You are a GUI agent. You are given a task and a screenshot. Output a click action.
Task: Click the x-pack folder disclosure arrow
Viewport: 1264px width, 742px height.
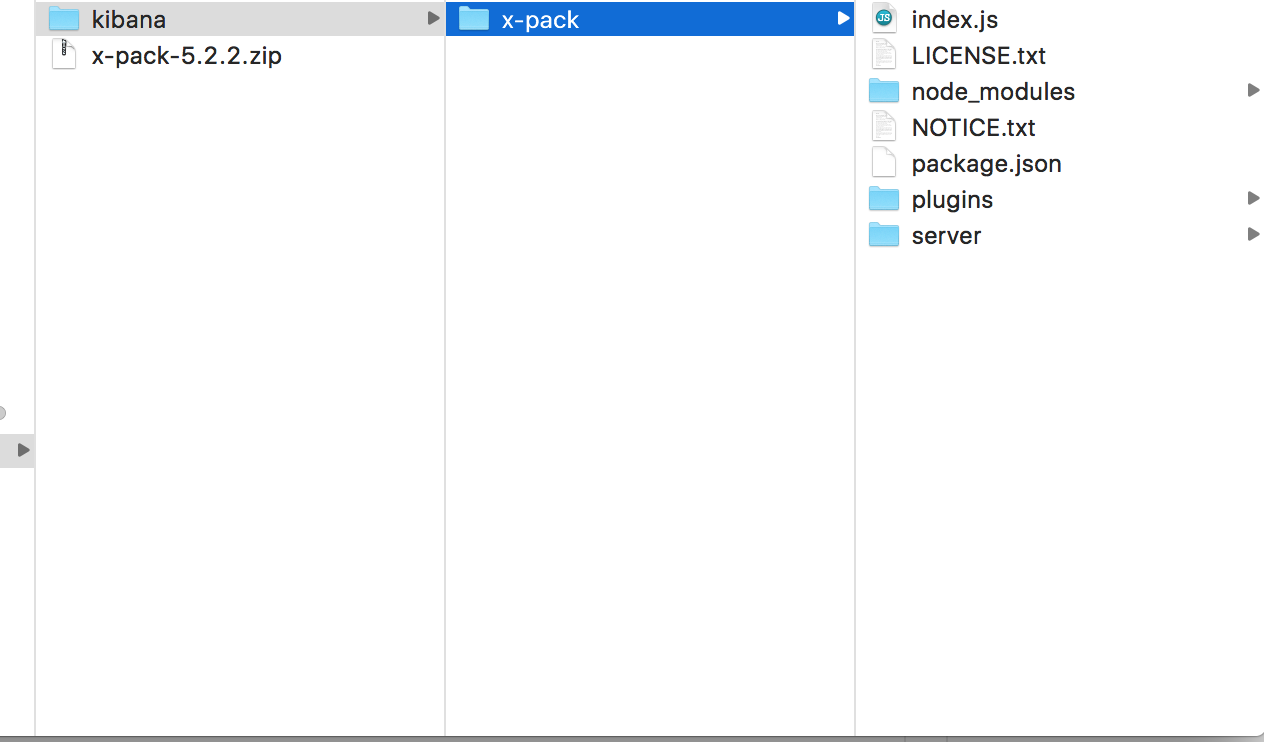[x=843, y=18]
